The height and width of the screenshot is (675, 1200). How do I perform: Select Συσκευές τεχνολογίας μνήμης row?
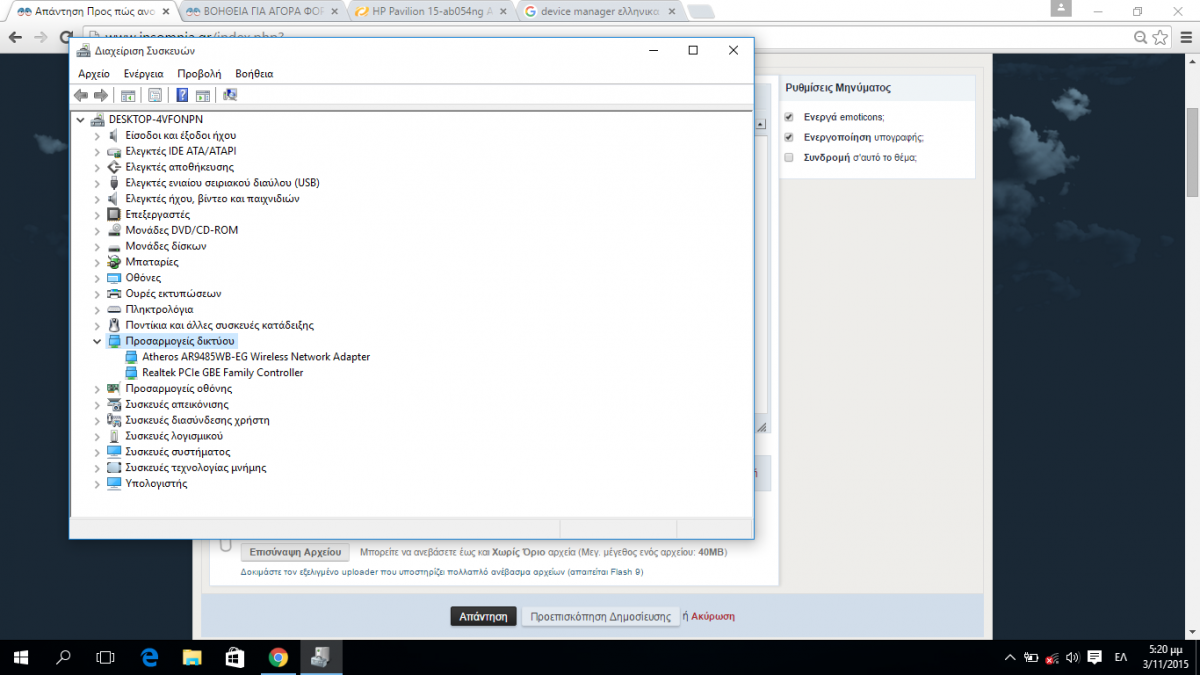[195, 468]
